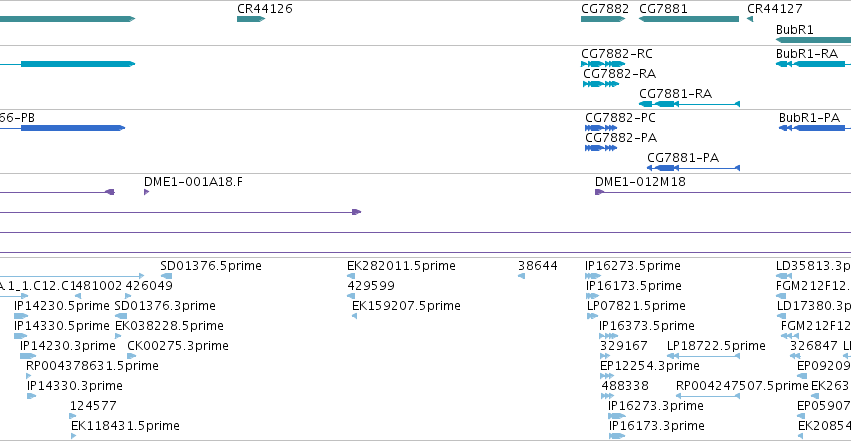Select the IP14330.3prime EST label
851x441 pixels.
pos(75,386)
